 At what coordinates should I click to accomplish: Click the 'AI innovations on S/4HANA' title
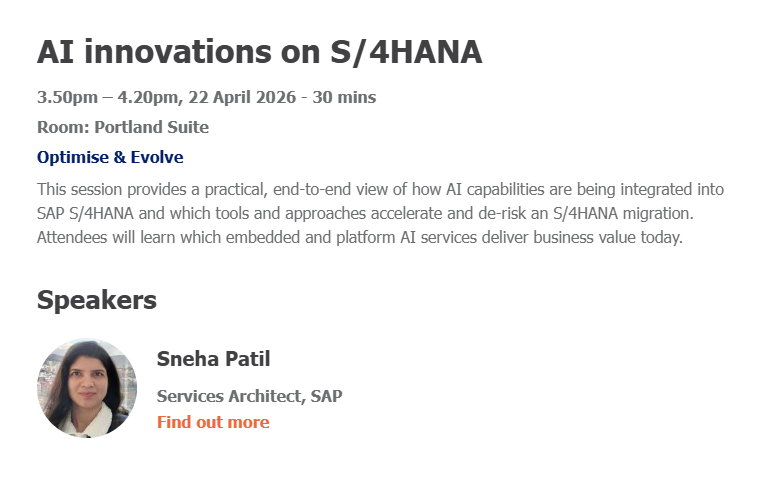click(x=259, y=52)
